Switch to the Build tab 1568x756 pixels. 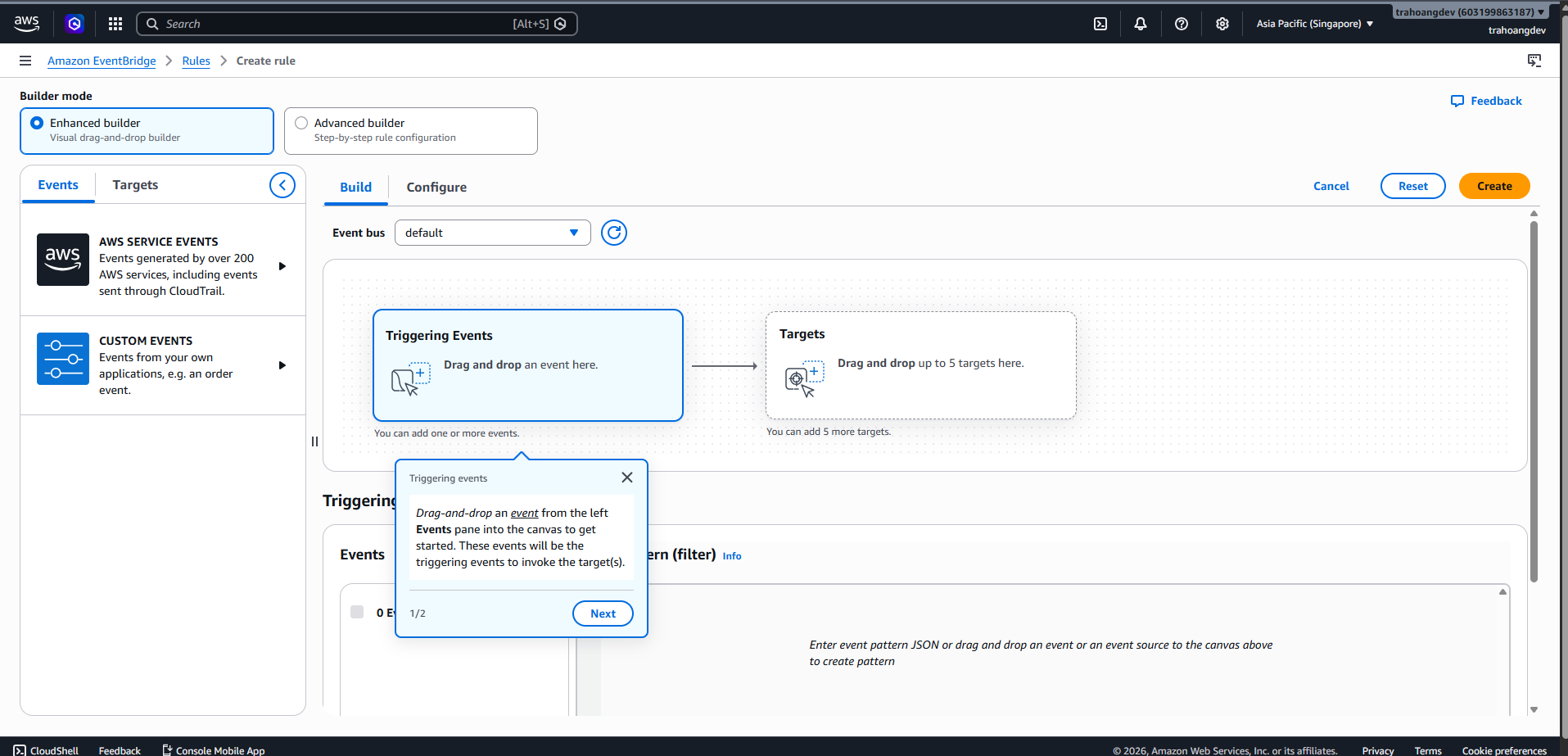pyautogui.click(x=356, y=188)
